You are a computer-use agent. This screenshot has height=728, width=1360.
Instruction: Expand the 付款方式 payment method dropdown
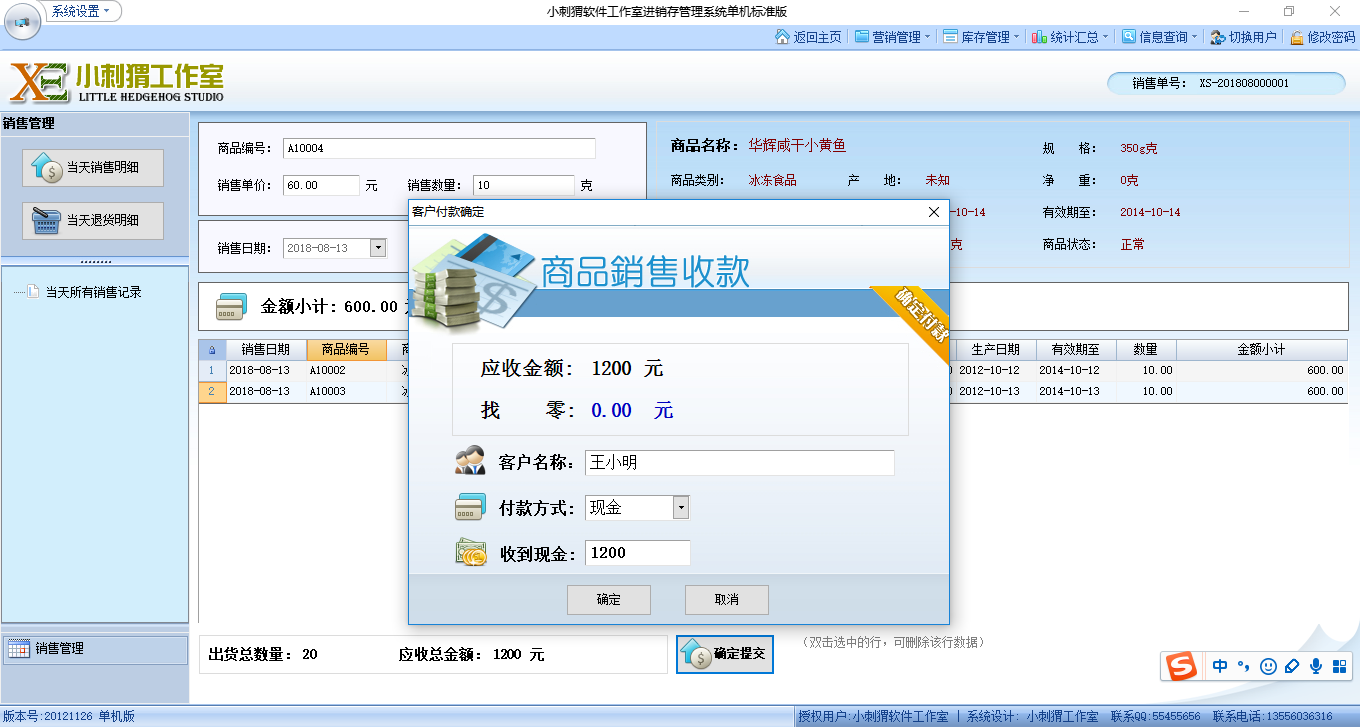tap(680, 508)
